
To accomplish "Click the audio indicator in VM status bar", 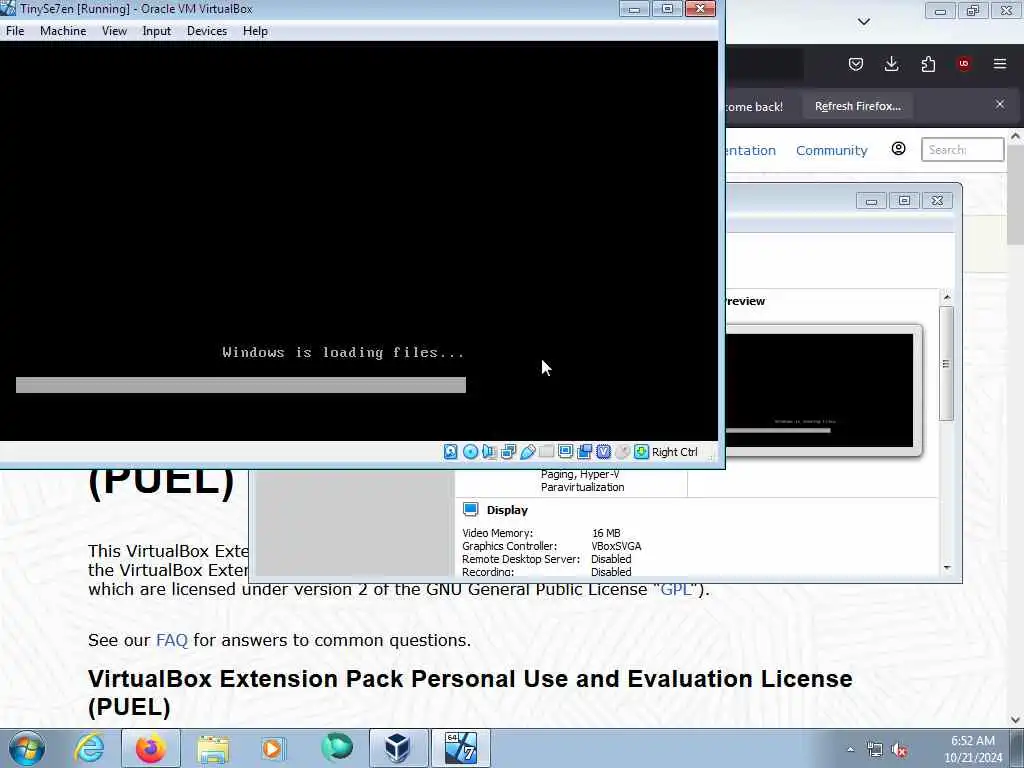I will point(489,452).
